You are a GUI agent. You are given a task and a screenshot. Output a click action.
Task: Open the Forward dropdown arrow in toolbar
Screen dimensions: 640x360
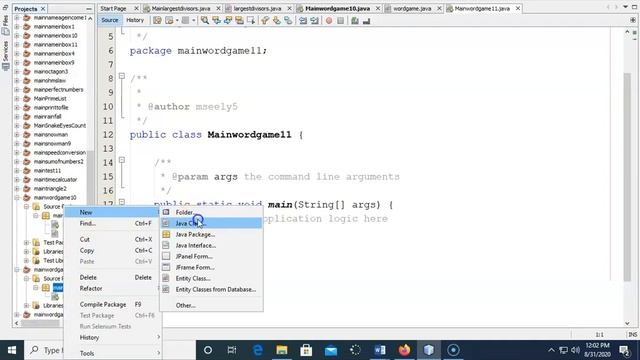[x=193, y=20]
